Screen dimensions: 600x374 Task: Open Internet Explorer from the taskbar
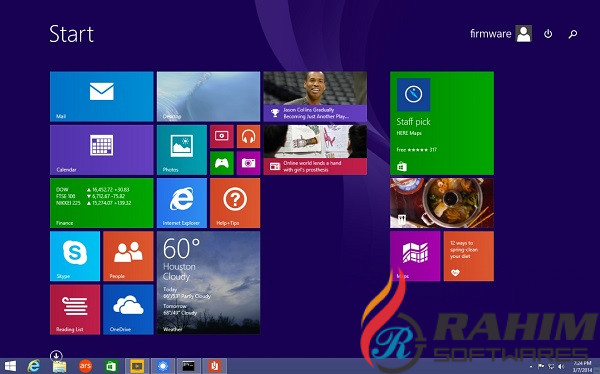tap(34, 366)
